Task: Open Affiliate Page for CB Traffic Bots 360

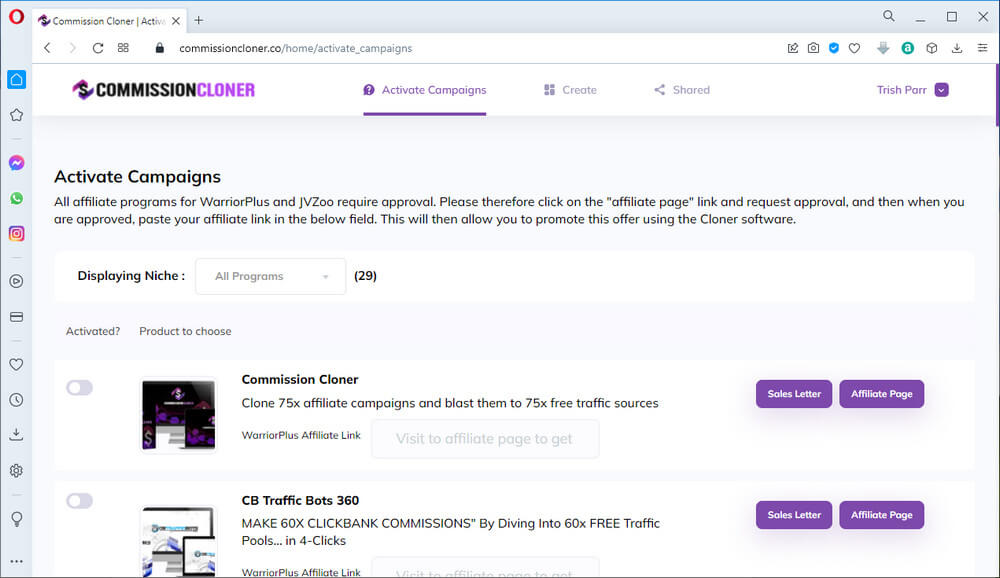Action: pyautogui.click(x=881, y=515)
